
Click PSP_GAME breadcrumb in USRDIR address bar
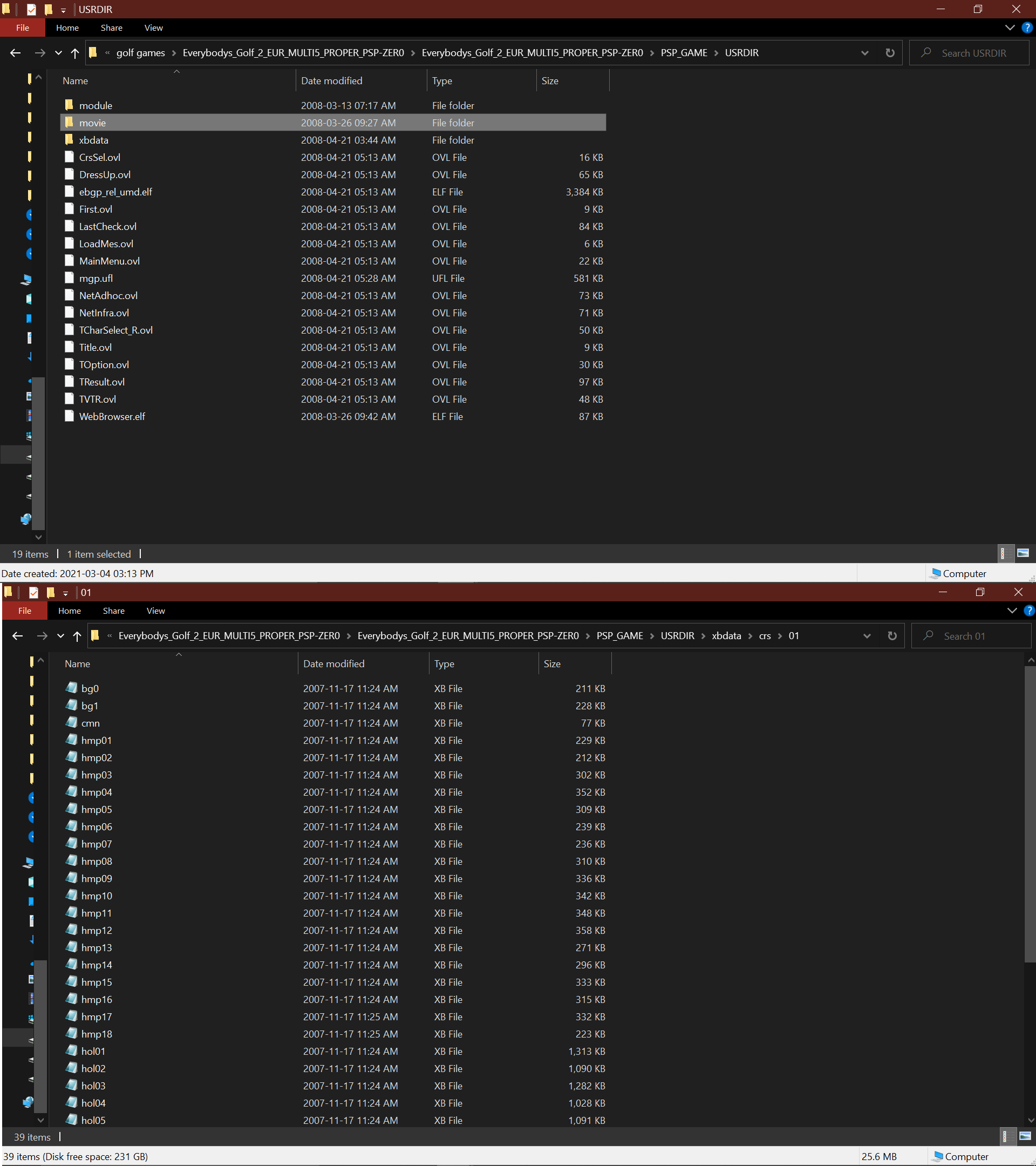(x=684, y=53)
